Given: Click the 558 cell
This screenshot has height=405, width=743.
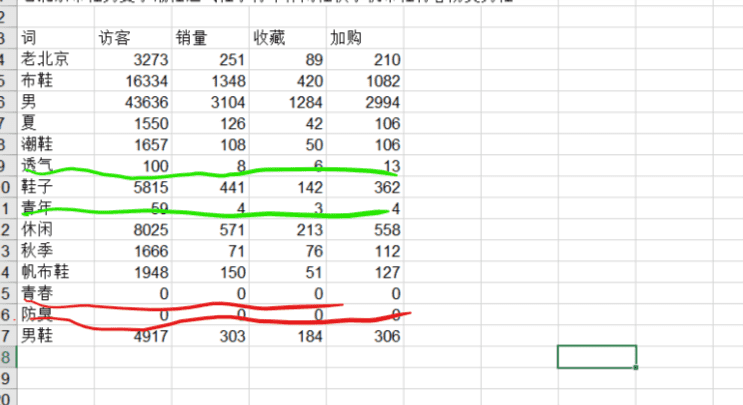Looking at the screenshot, I should tap(365, 230).
